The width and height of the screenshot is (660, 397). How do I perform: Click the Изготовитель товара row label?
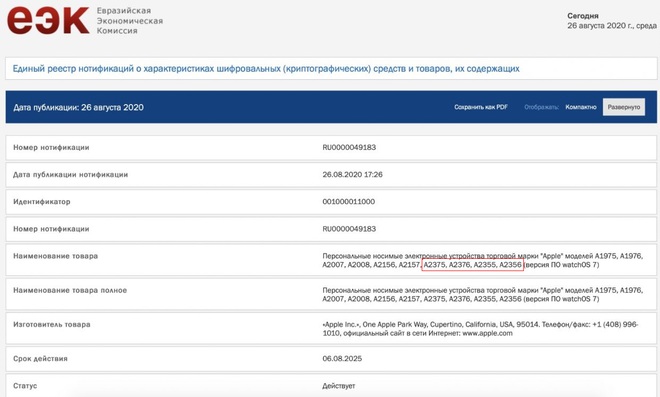[x=52, y=325]
